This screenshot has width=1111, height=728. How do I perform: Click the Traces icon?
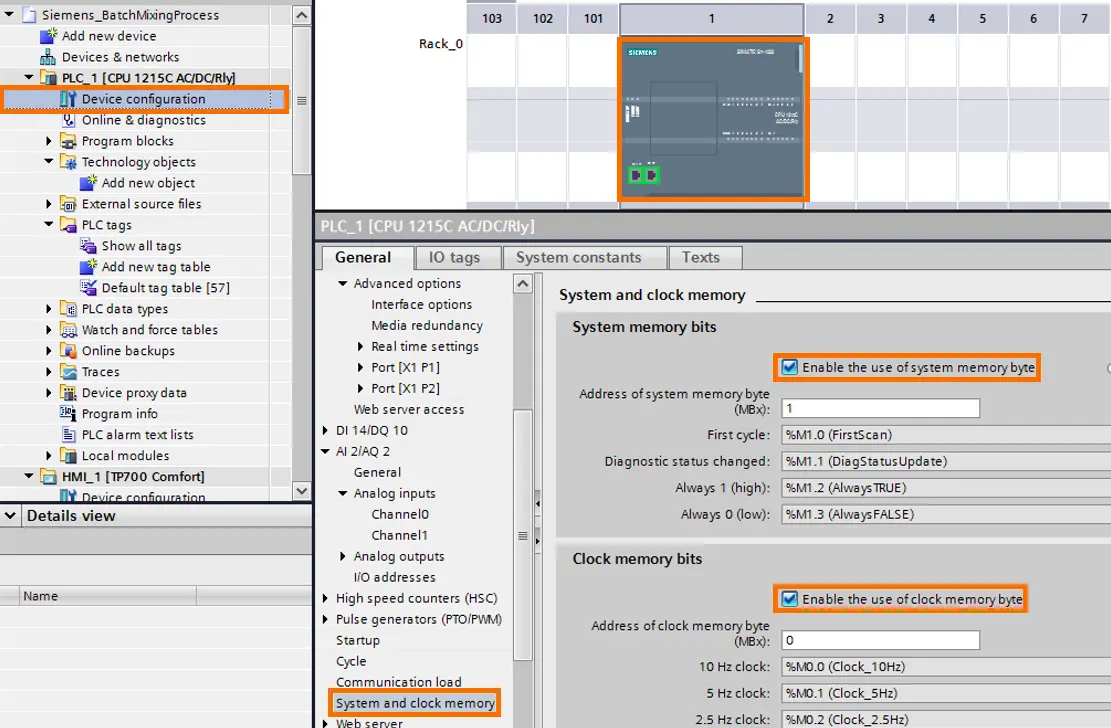pyautogui.click(x=68, y=371)
